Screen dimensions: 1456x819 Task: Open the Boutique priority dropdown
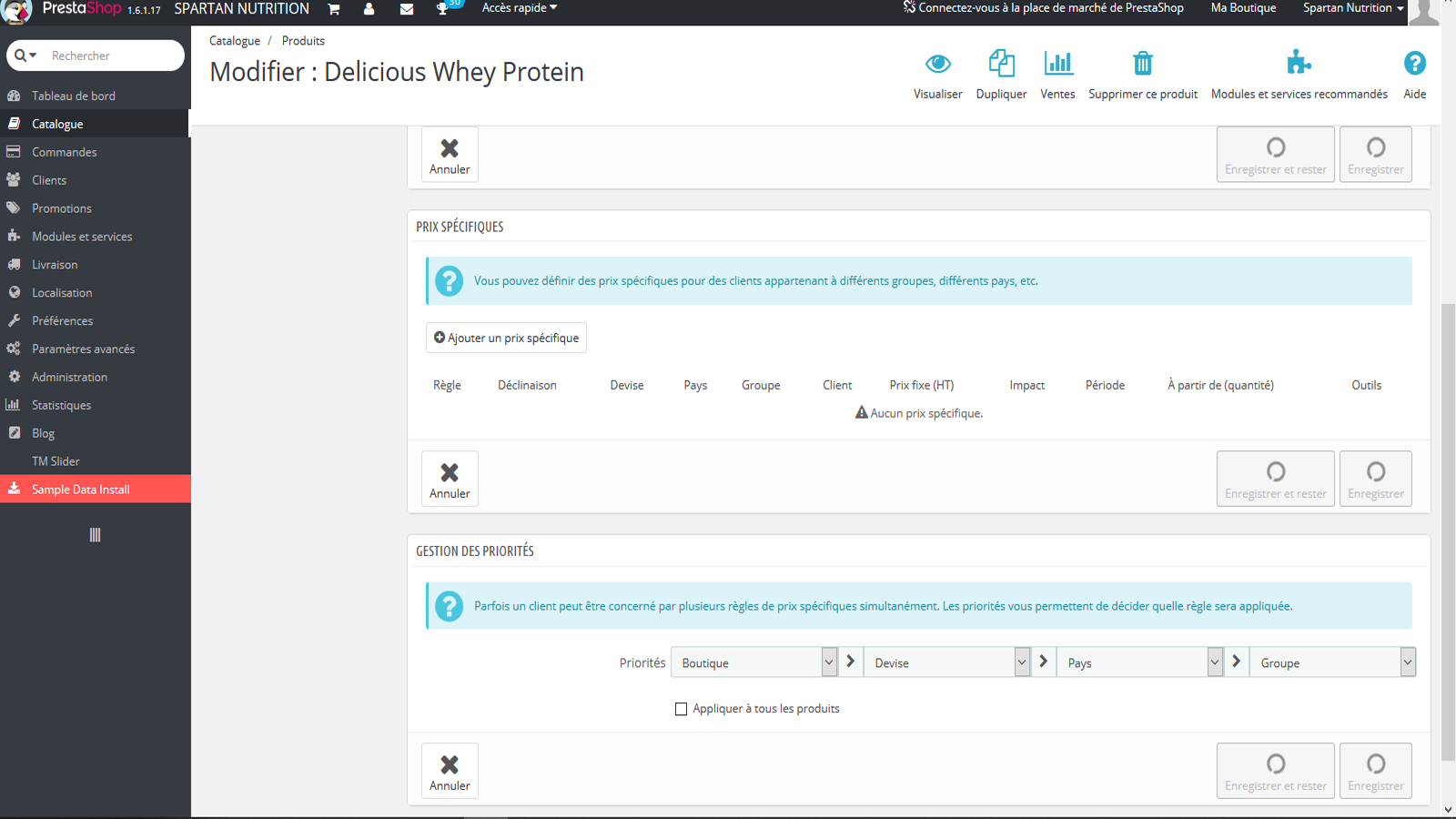pos(753,662)
